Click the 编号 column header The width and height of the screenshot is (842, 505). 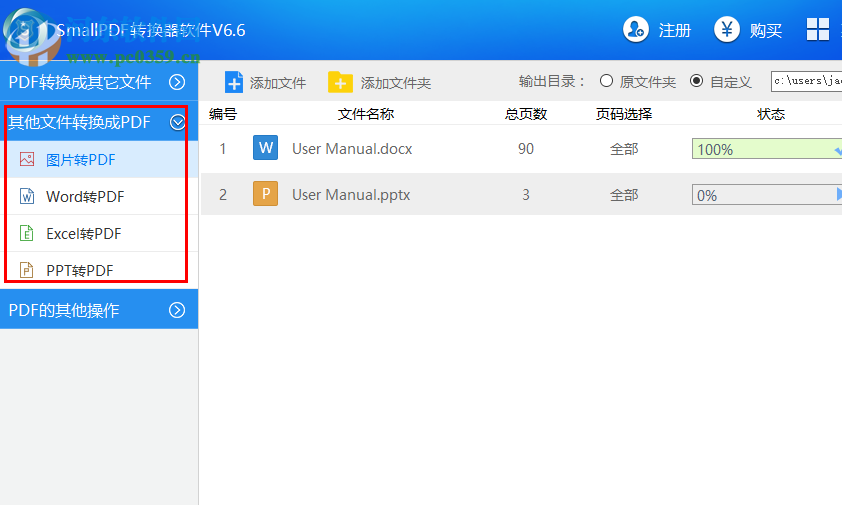click(x=223, y=114)
